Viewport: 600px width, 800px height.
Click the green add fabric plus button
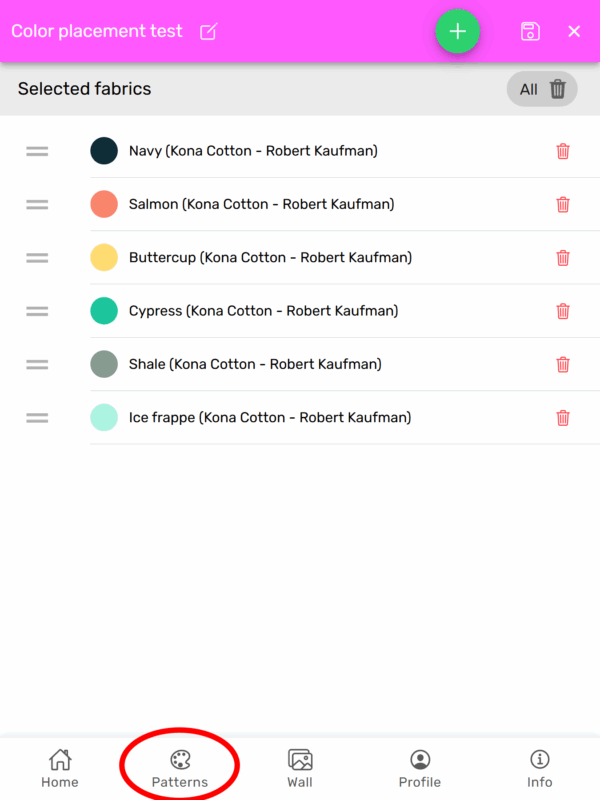(x=457, y=31)
